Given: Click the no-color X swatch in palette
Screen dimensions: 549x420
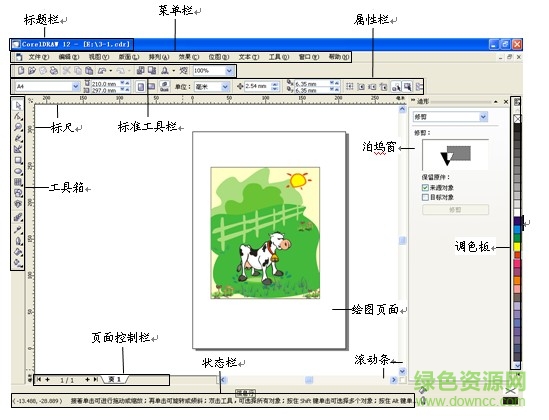Looking at the screenshot, I should (x=517, y=119).
